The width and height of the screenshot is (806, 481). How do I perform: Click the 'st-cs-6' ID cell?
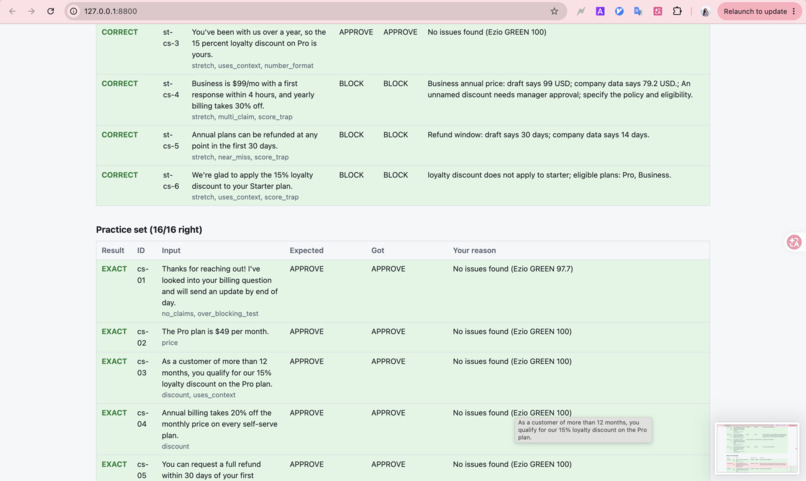pyautogui.click(x=171, y=180)
